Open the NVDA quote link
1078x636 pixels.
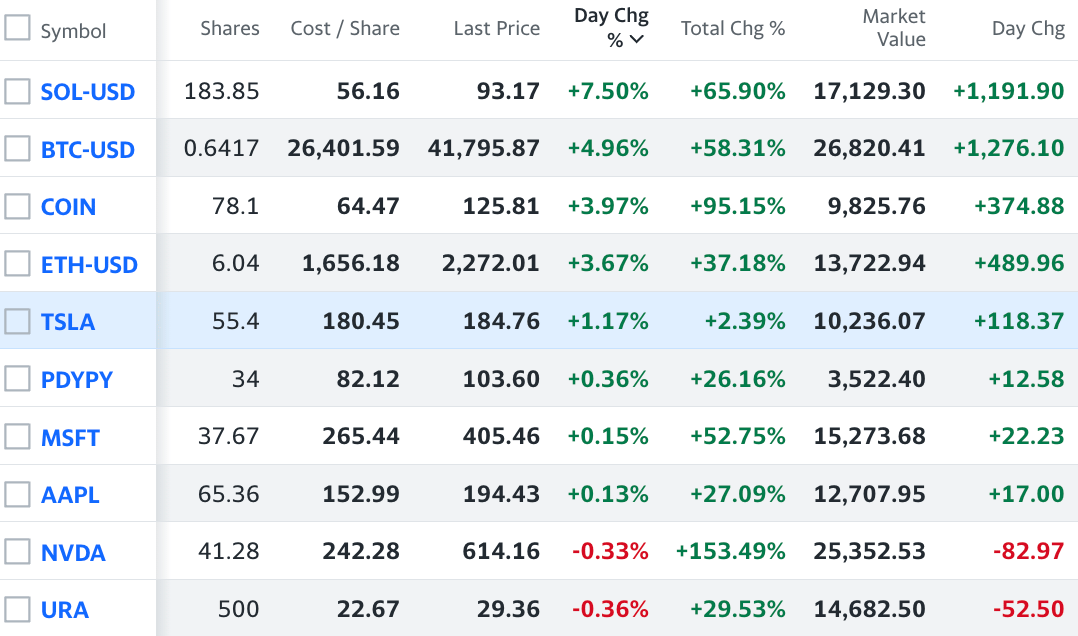click(73, 553)
